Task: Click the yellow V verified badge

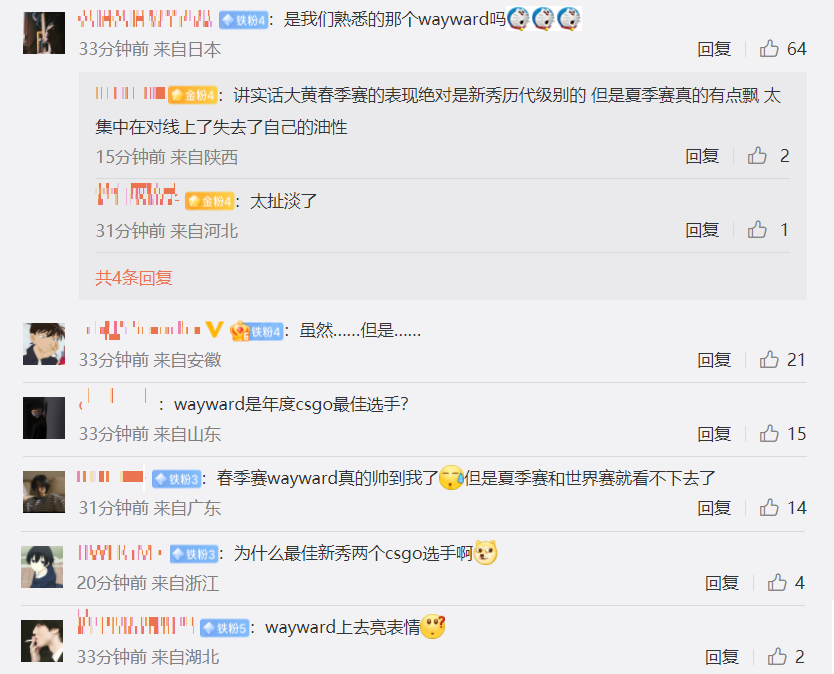Action: (x=214, y=329)
